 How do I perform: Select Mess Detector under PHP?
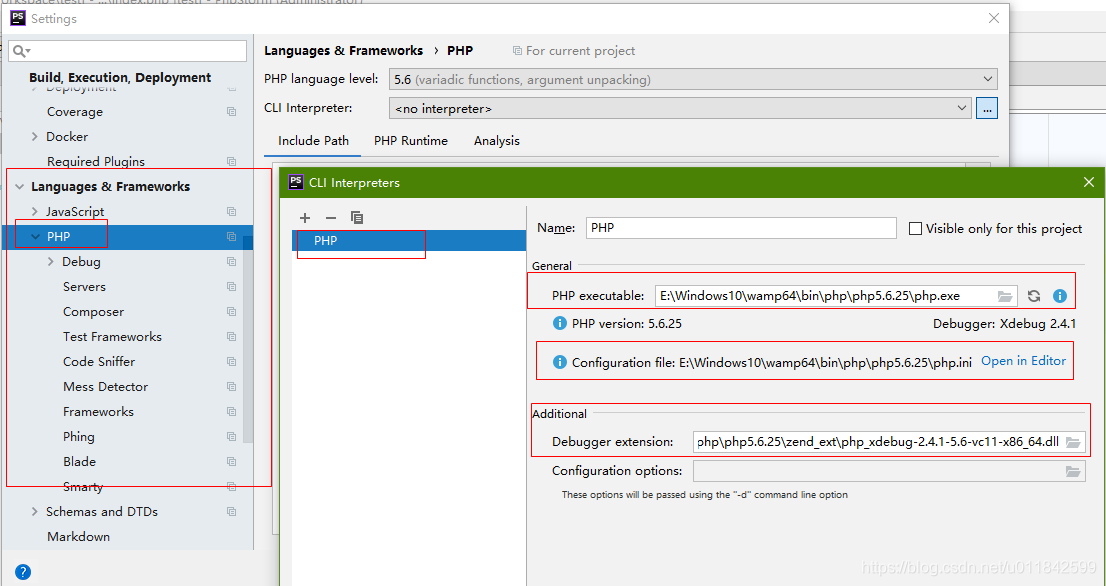pos(106,386)
